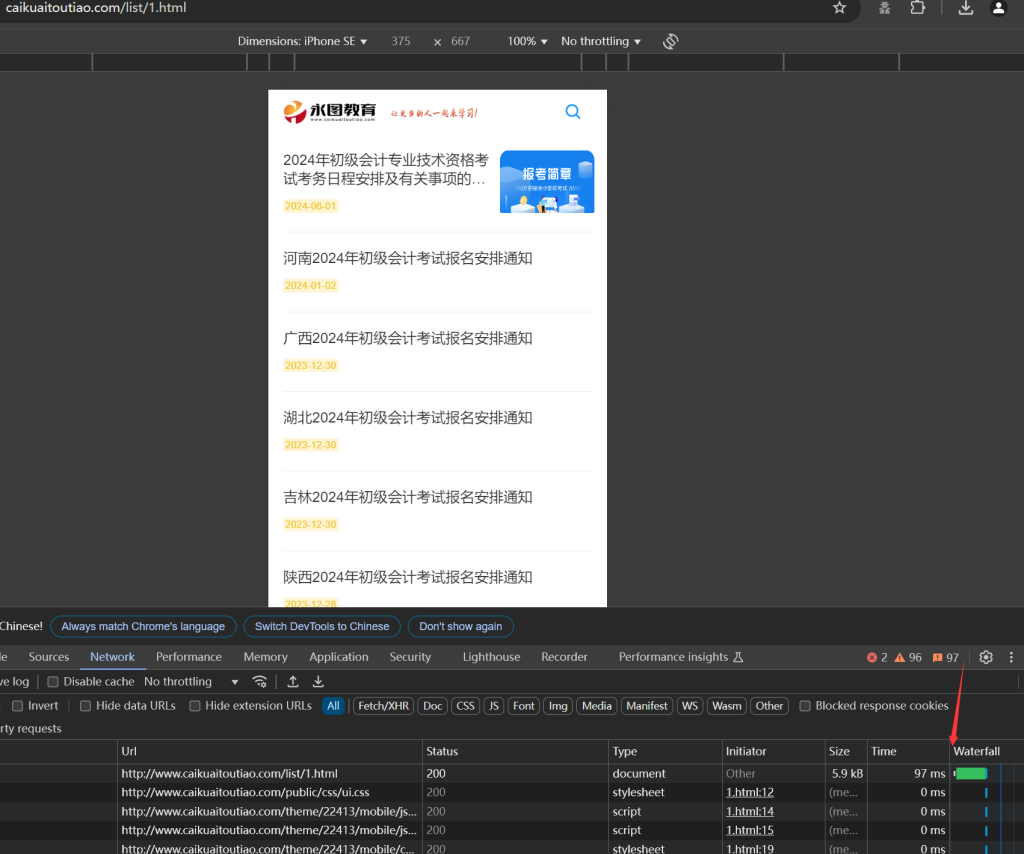The width and height of the screenshot is (1024, 854).
Task: Filter requests by Fetch/XHR type
Action: (x=385, y=706)
